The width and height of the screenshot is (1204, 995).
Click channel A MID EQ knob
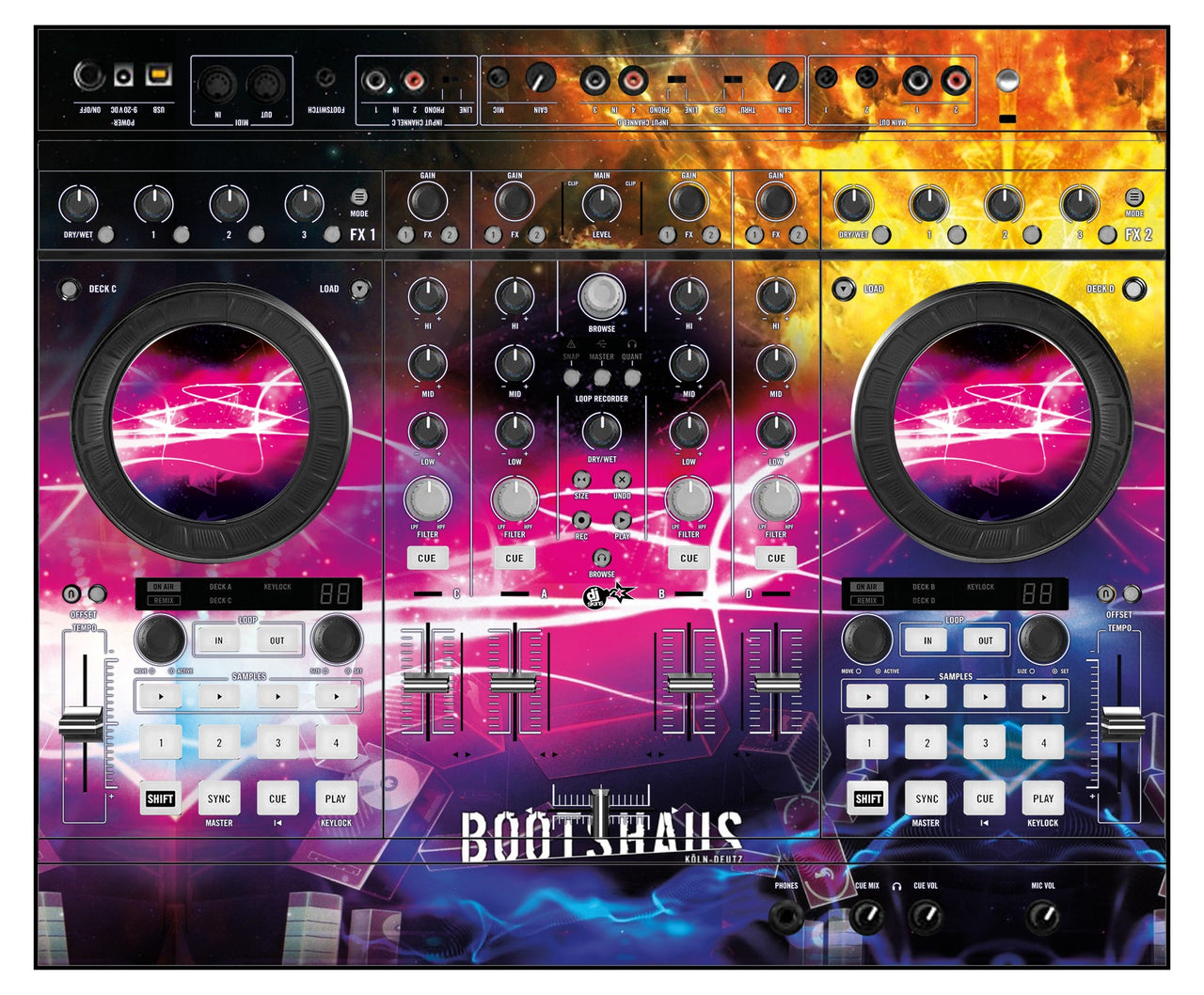[x=515, y=364]
